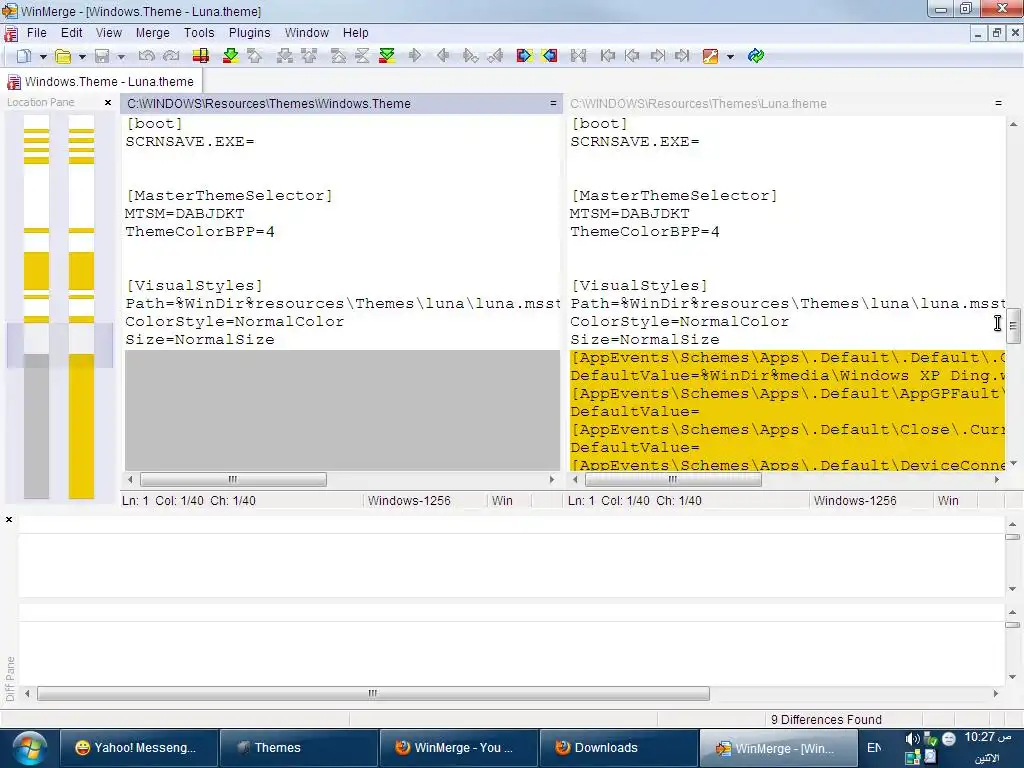Click the large yellow block in location pane's right bar
The width and height of the screenshot is (1024, 768).
coord(81,426)
